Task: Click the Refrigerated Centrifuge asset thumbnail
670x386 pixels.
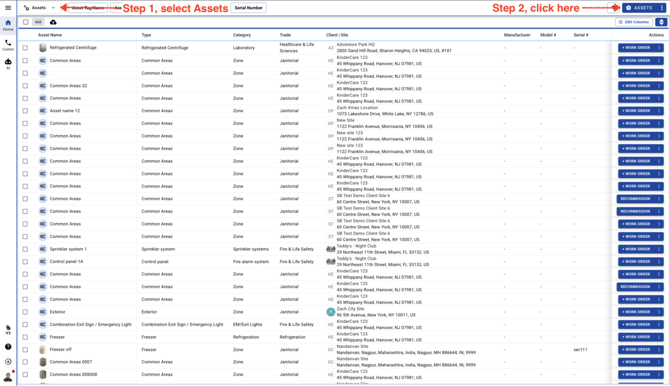Action: pyautogui.click(x=42, y=48)
